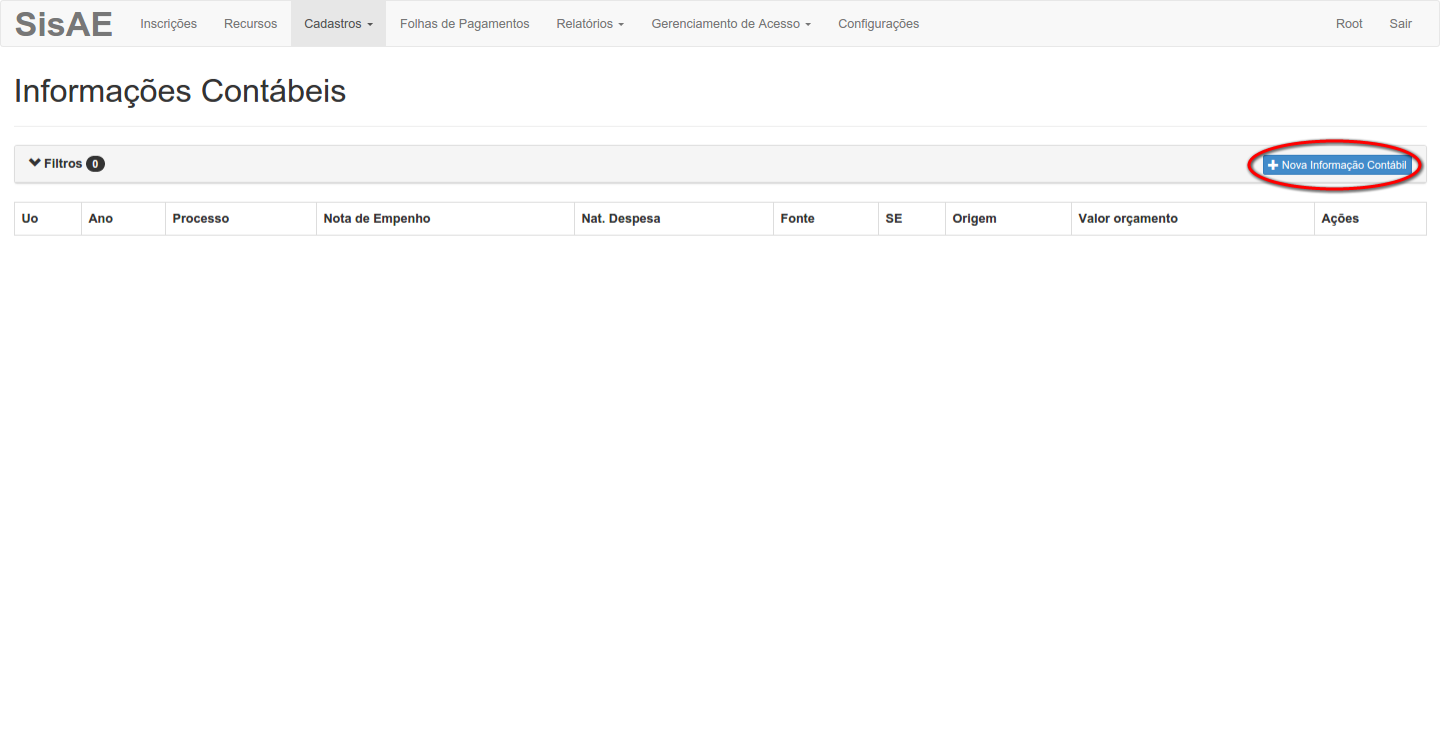
Task: Click the SE column header
Action: (x=912, y=219)
